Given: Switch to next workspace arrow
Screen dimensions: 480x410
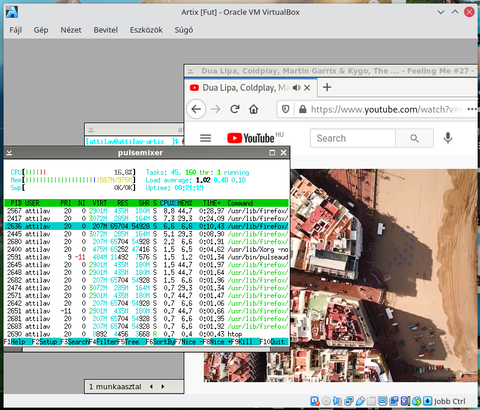Looking at the screenshot, I should point(163,387).
